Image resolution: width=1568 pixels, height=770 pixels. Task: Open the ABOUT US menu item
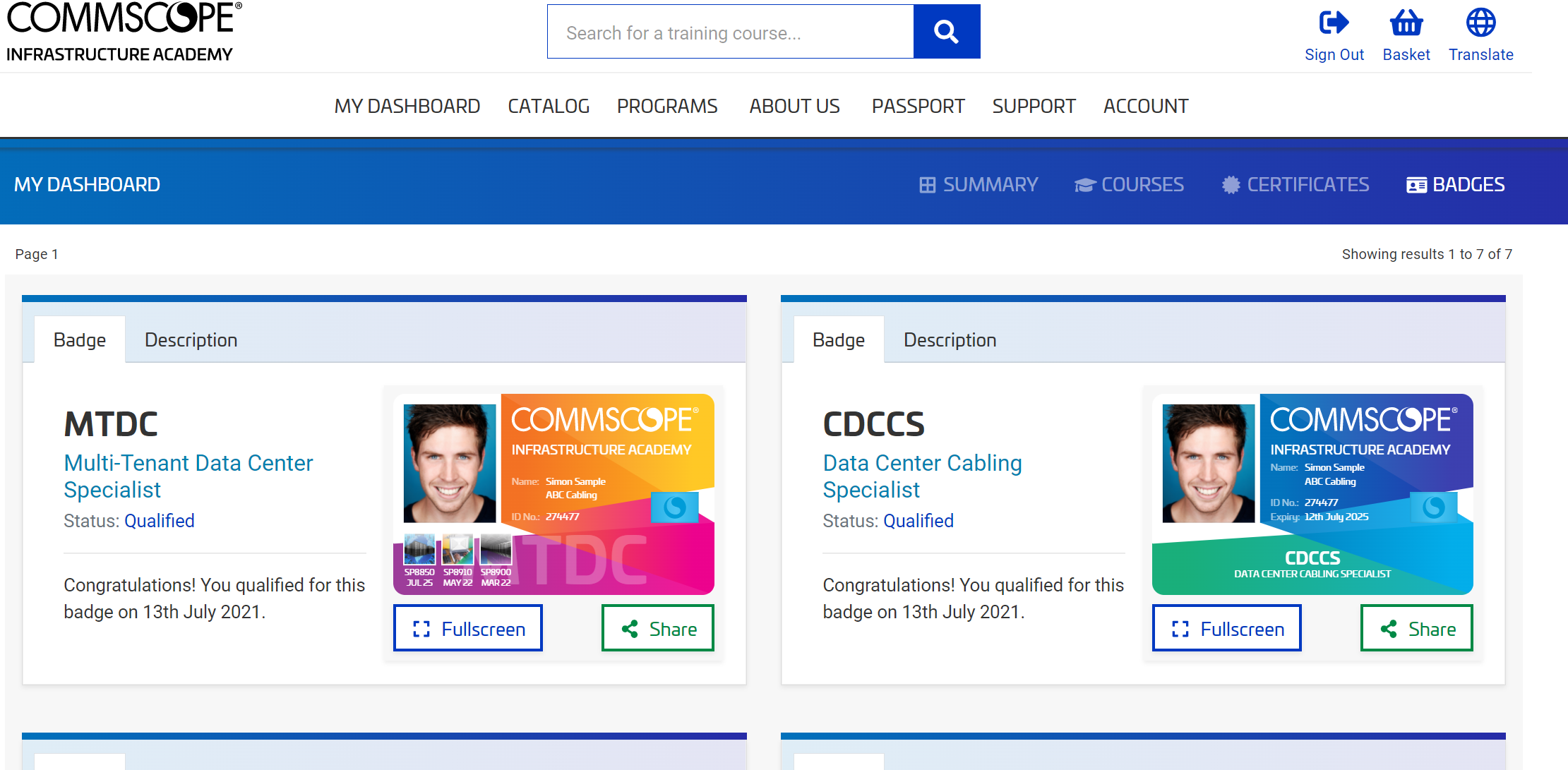[794, 106]
